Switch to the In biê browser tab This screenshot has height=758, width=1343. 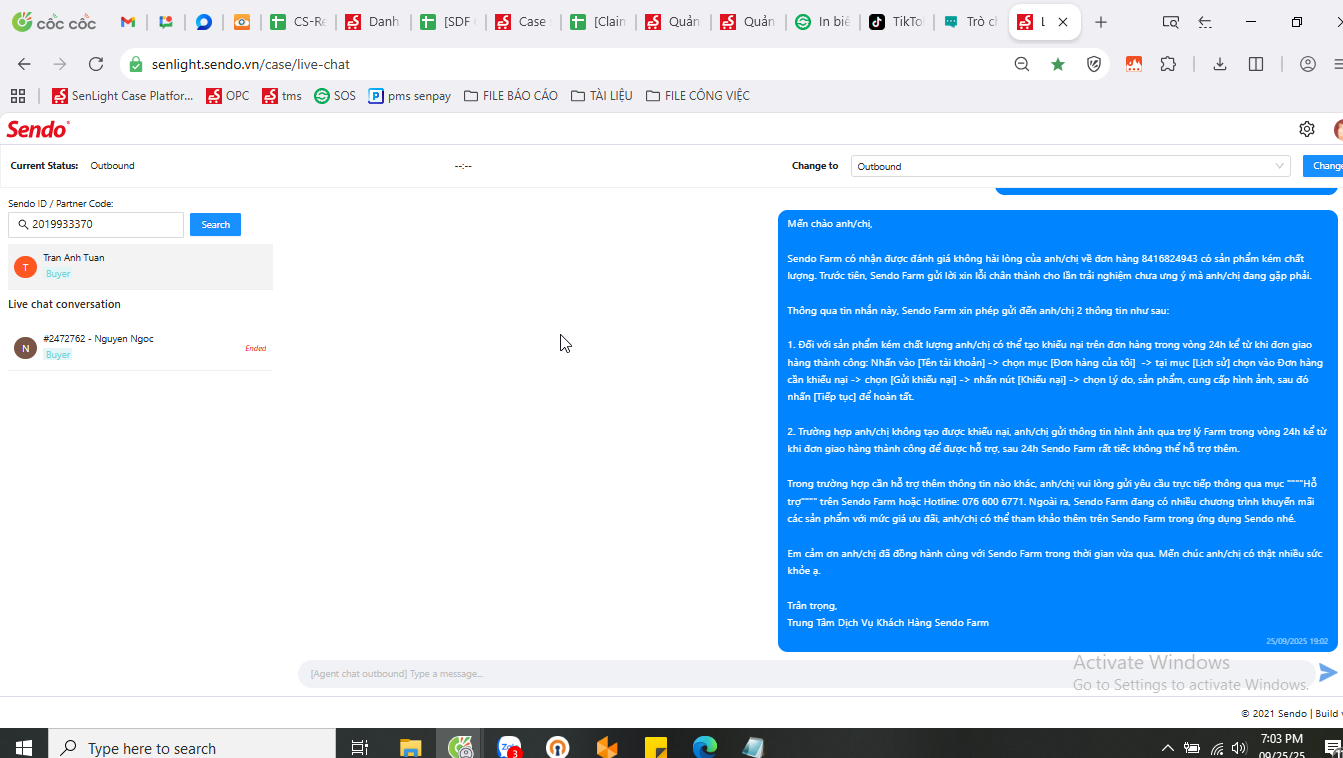click(x=823, y=22)
